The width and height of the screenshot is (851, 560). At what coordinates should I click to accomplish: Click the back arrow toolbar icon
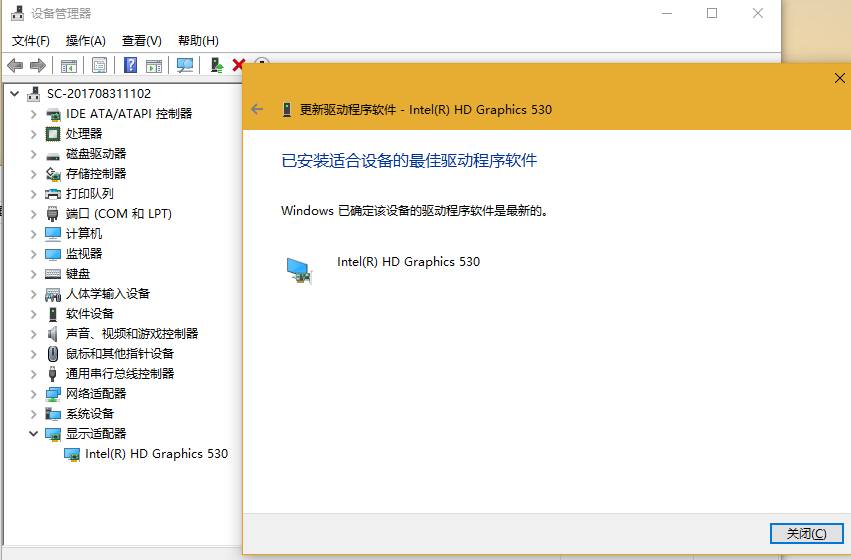coord(15,66)
